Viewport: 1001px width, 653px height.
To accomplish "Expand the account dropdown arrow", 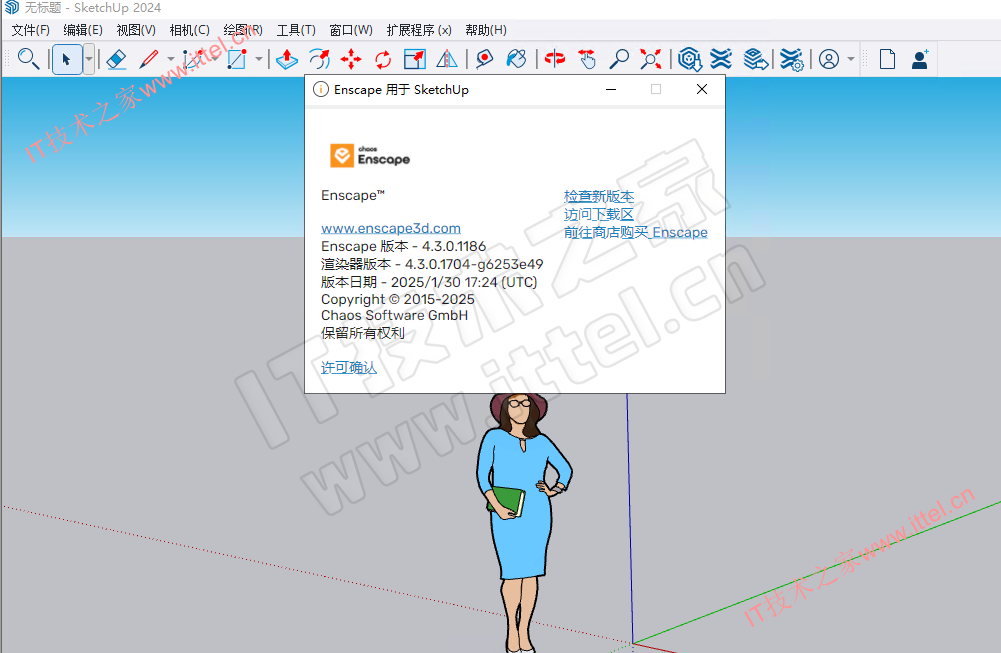I will (850, 59).
